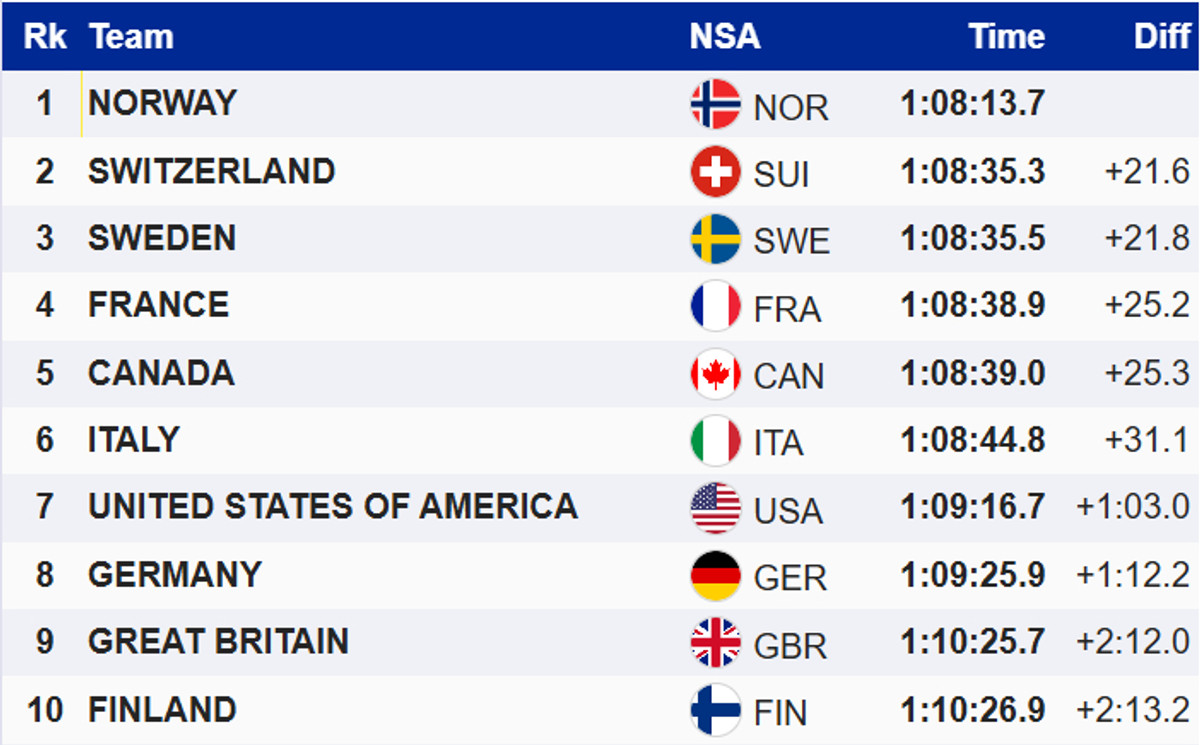
Task: Open the SWITZERLAND team link
Action: (211, 171)
